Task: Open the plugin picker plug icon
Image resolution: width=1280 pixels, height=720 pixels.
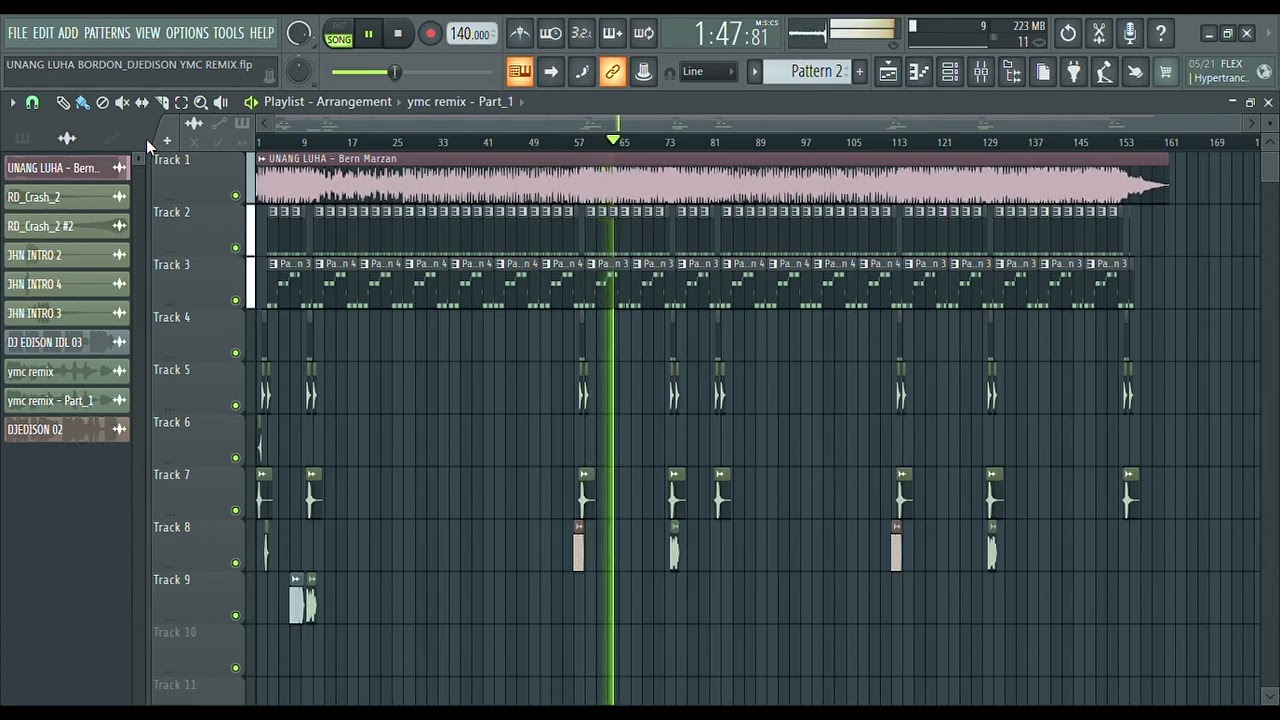Action: (1074, 72)
